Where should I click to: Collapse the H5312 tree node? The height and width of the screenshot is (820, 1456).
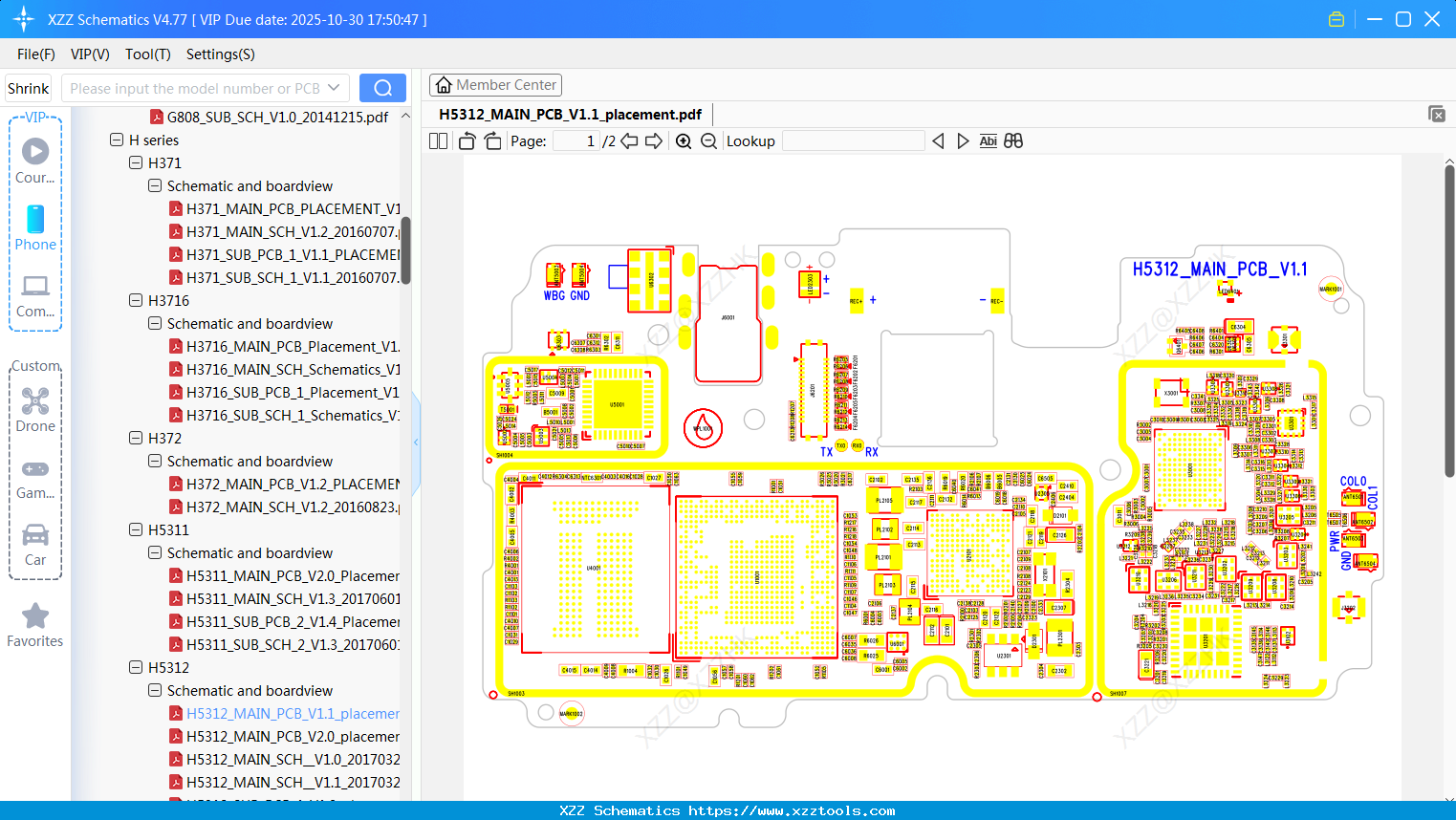pos(136,667)
